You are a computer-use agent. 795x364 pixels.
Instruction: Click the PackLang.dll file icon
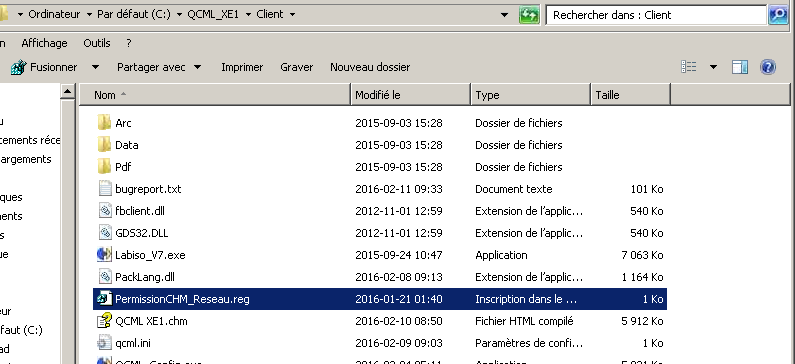coord(104,277)
